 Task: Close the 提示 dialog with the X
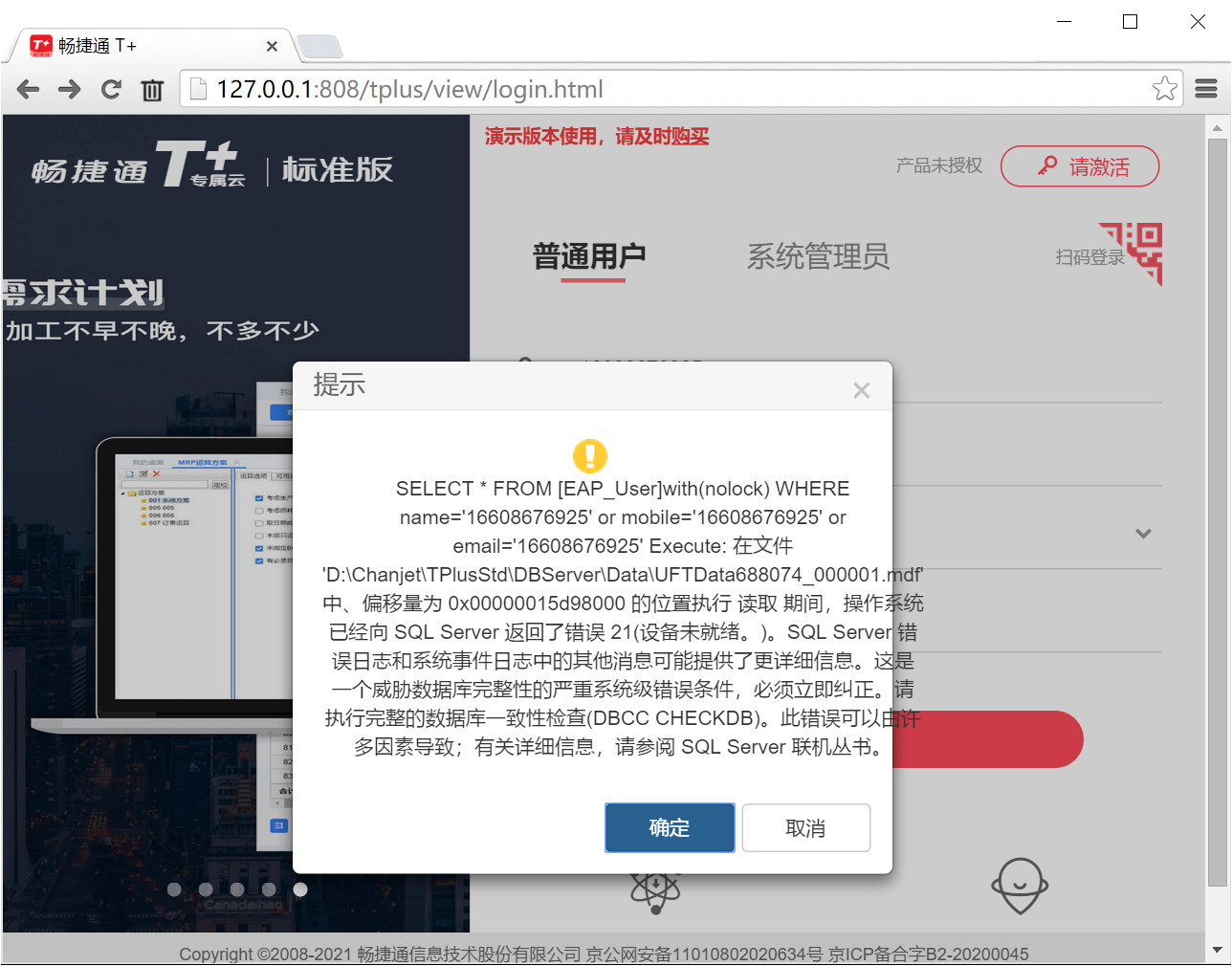(x=862, y=390)
